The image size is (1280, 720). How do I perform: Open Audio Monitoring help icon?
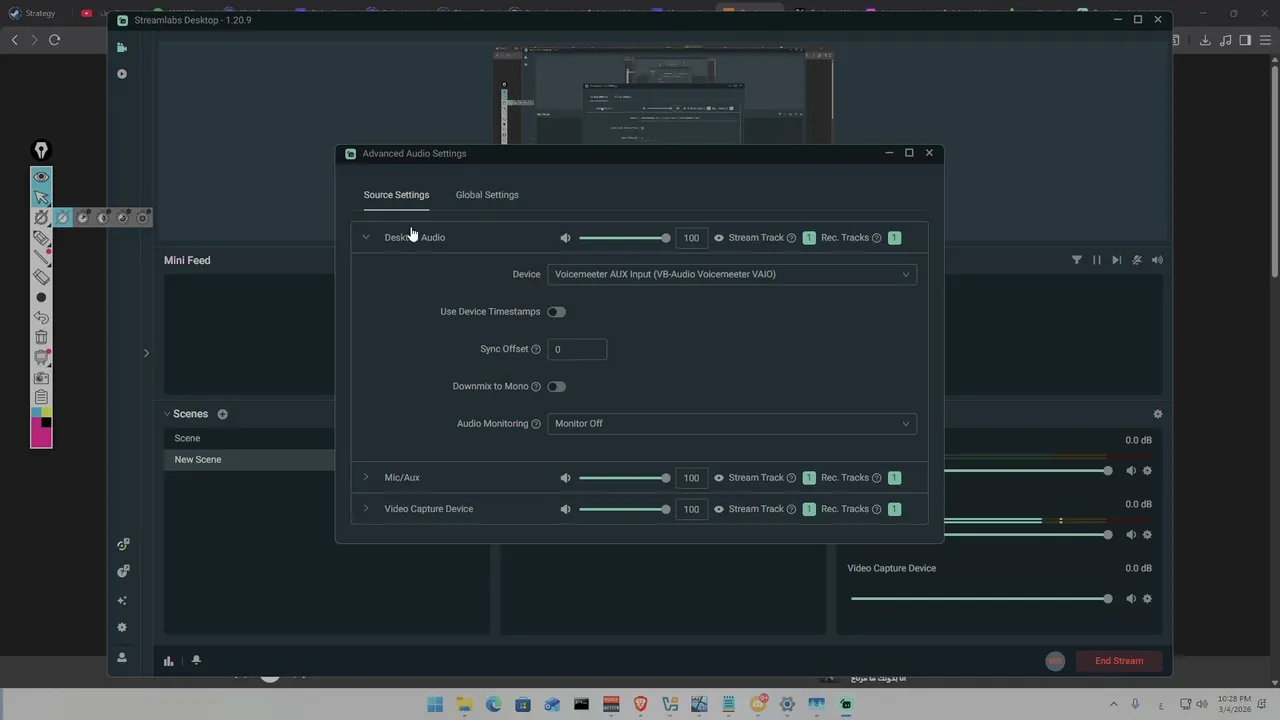click(536, 424)
